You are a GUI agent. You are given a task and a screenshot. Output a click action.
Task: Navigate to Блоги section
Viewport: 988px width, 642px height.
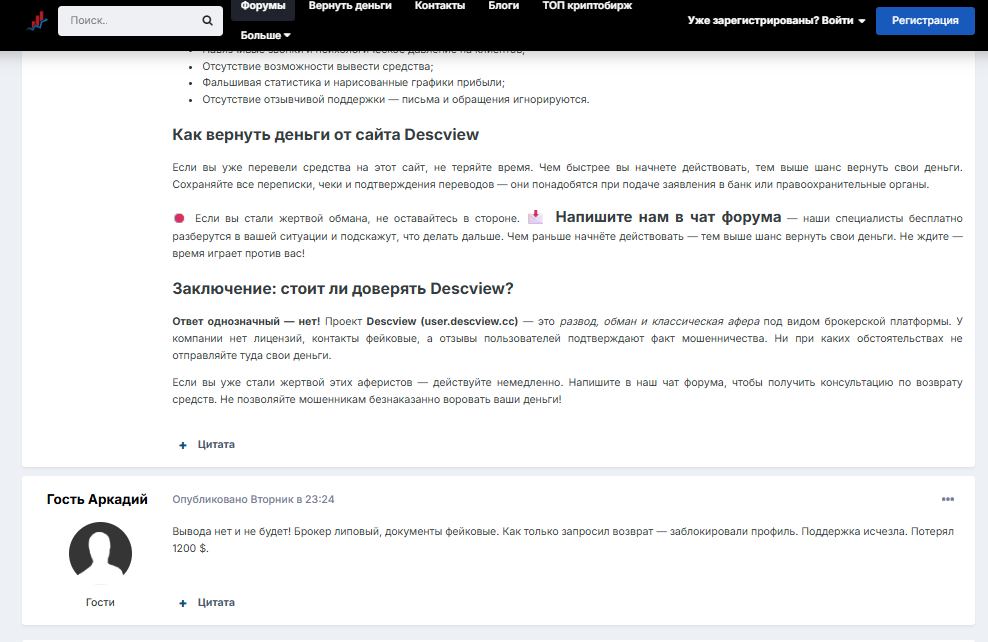click(503, 6)
